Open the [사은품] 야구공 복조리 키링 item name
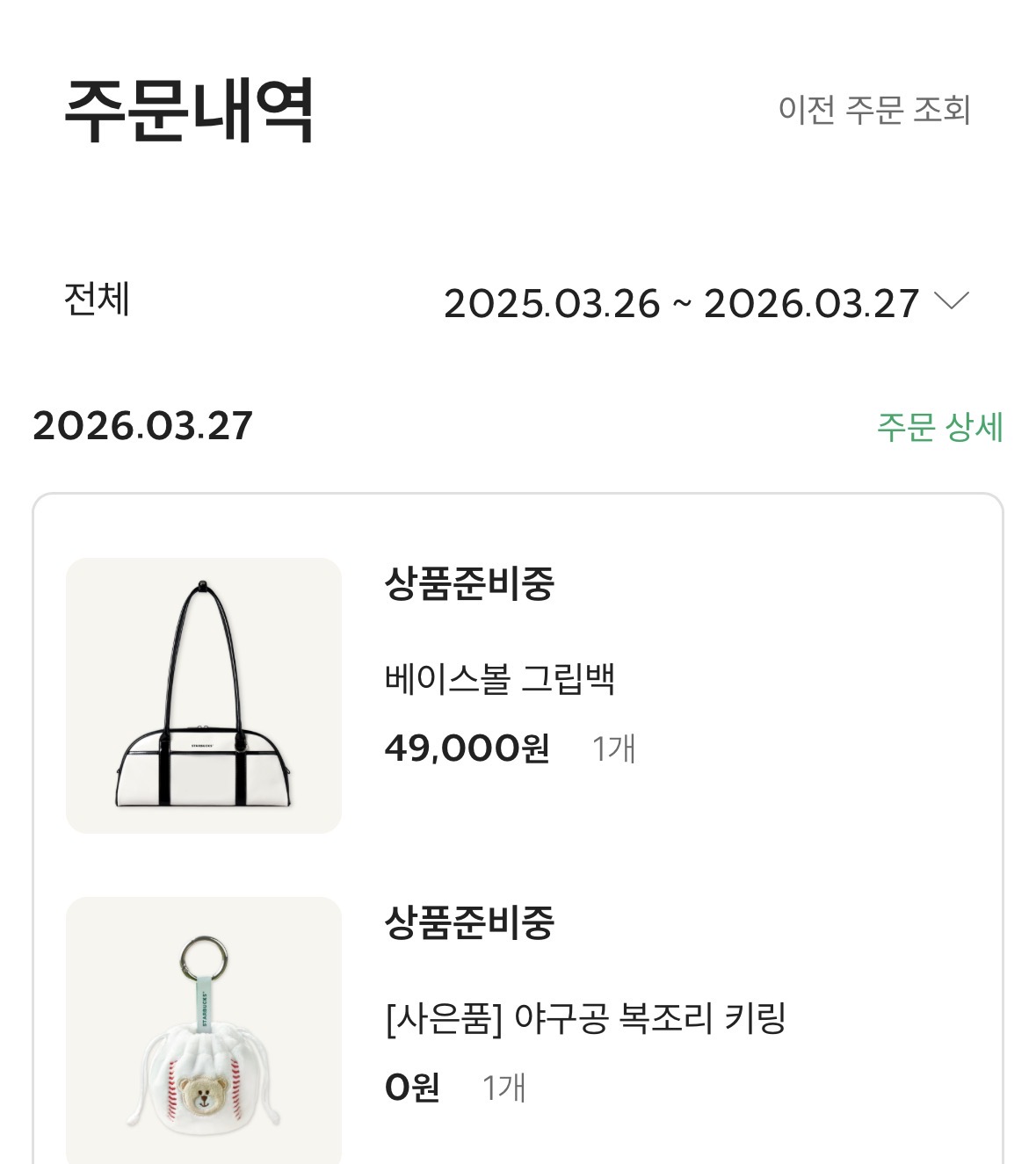1036x1164 pixels. tap(584, 1018)
